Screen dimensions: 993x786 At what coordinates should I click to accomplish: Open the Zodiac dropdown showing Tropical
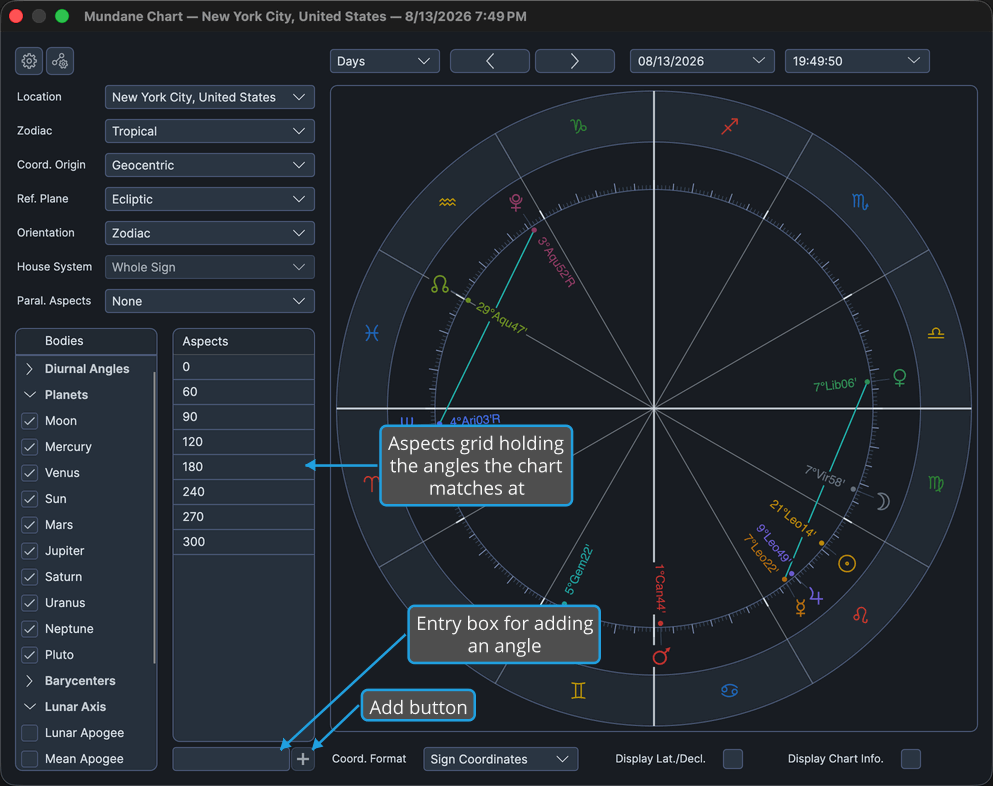coord(210,131)
